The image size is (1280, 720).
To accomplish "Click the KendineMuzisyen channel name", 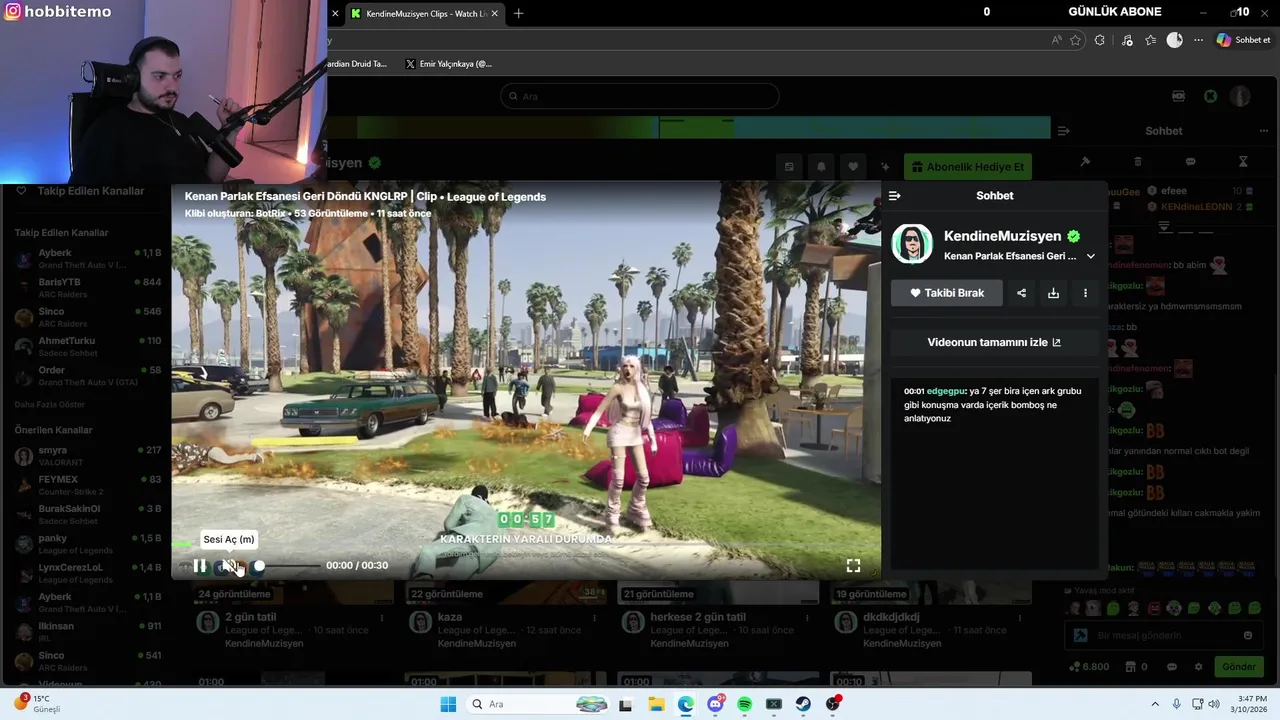I will click(1002, 236).
